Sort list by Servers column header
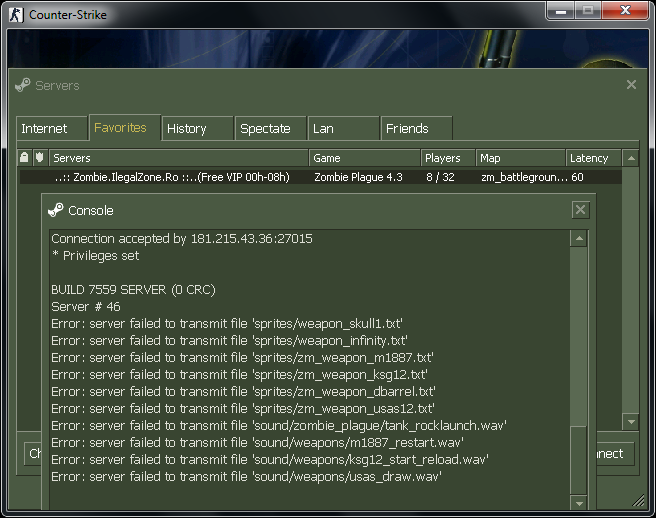This screenshot has width=656, height=518. click(x=179, y=158)
